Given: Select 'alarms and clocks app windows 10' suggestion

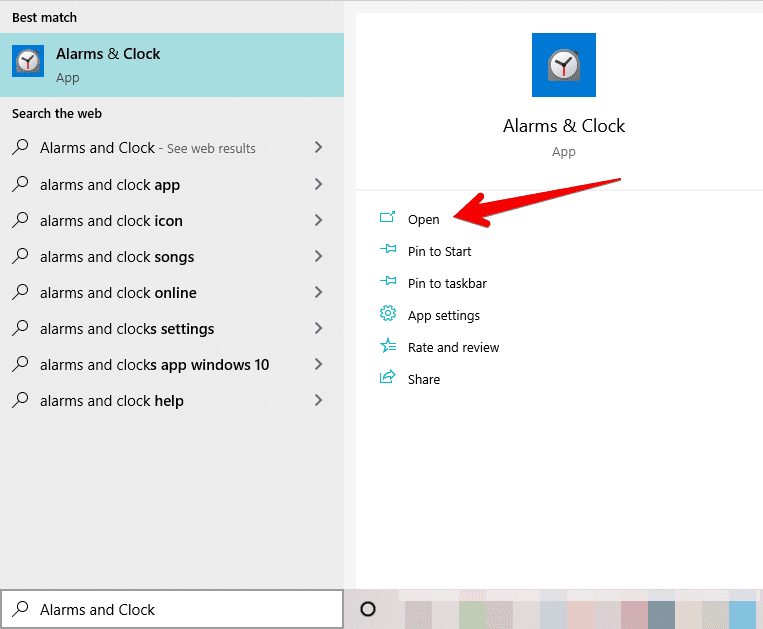Looking at the screenshot, I should coord(172,364).
